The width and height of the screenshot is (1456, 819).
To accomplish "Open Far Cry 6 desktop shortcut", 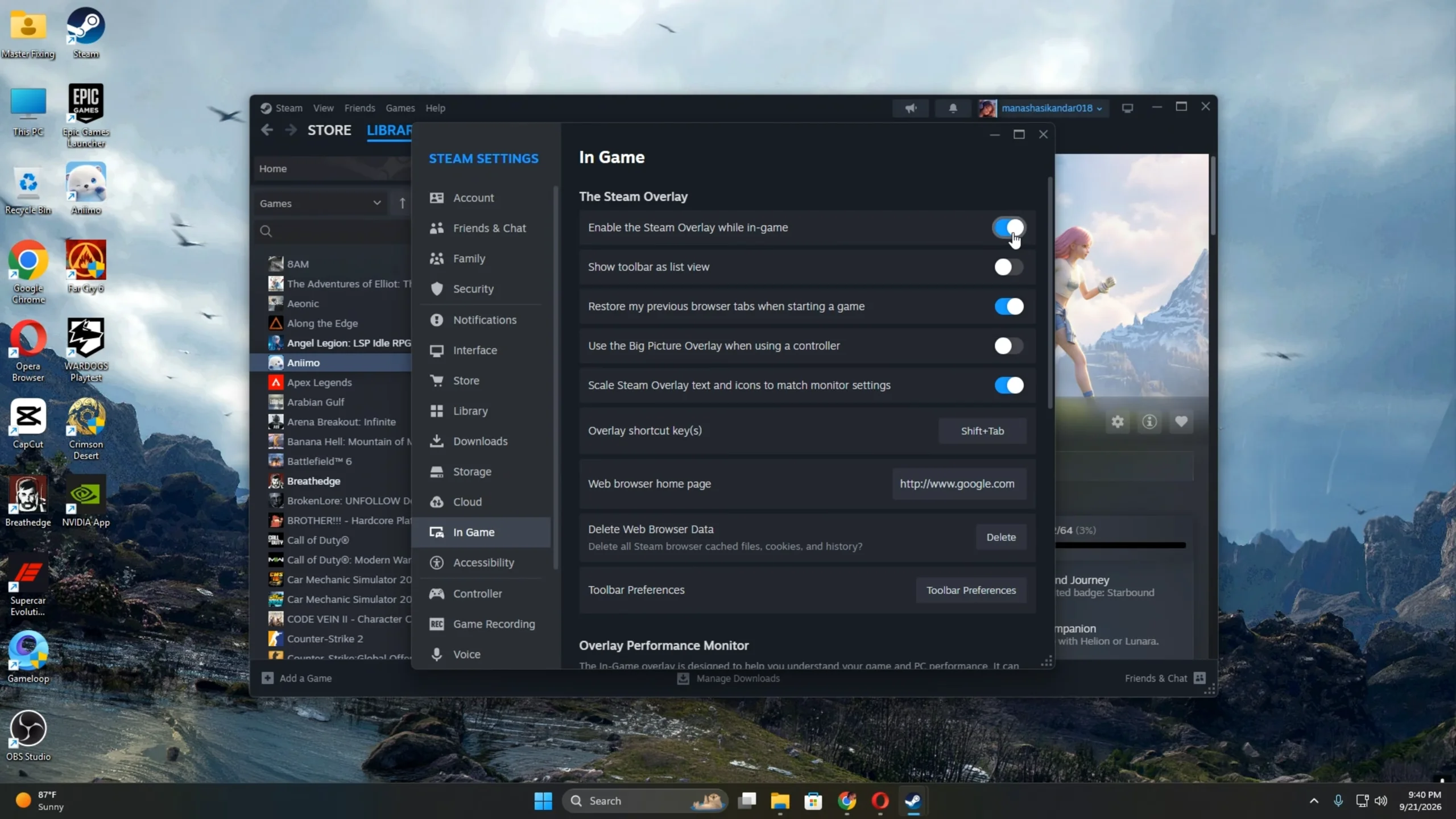I will coord(86,267).
